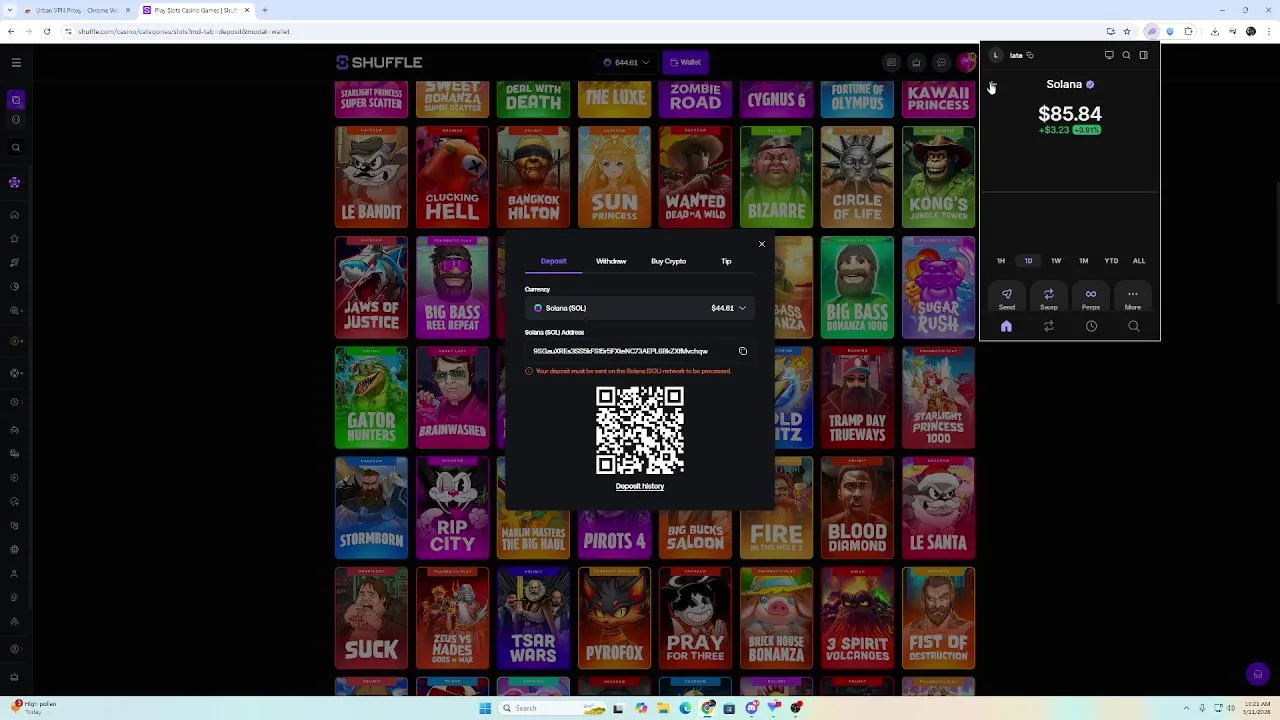
Task: Click the deposit QR code
Action: [640, 430]
